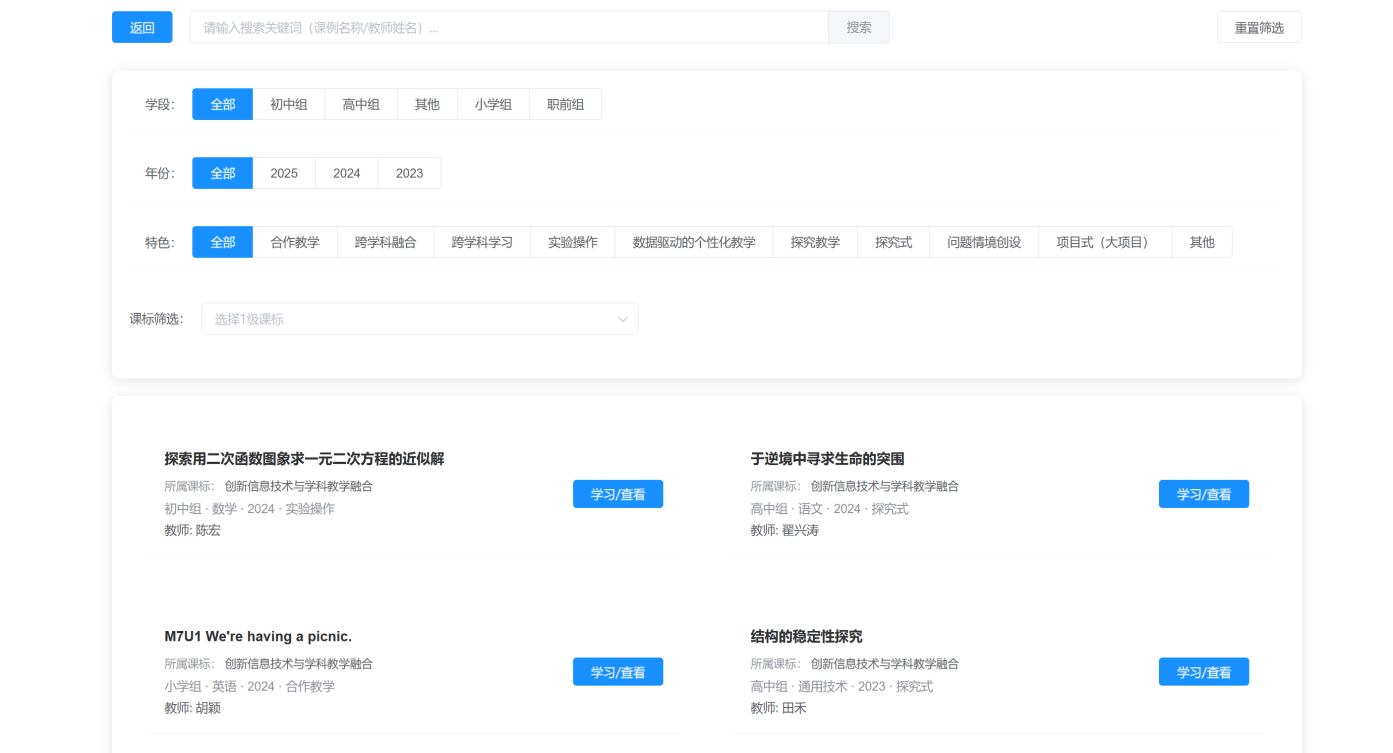This screenshot has height=753, width=1393.
Task: Filter by year 2025
Action: click(x=284, y=173)
